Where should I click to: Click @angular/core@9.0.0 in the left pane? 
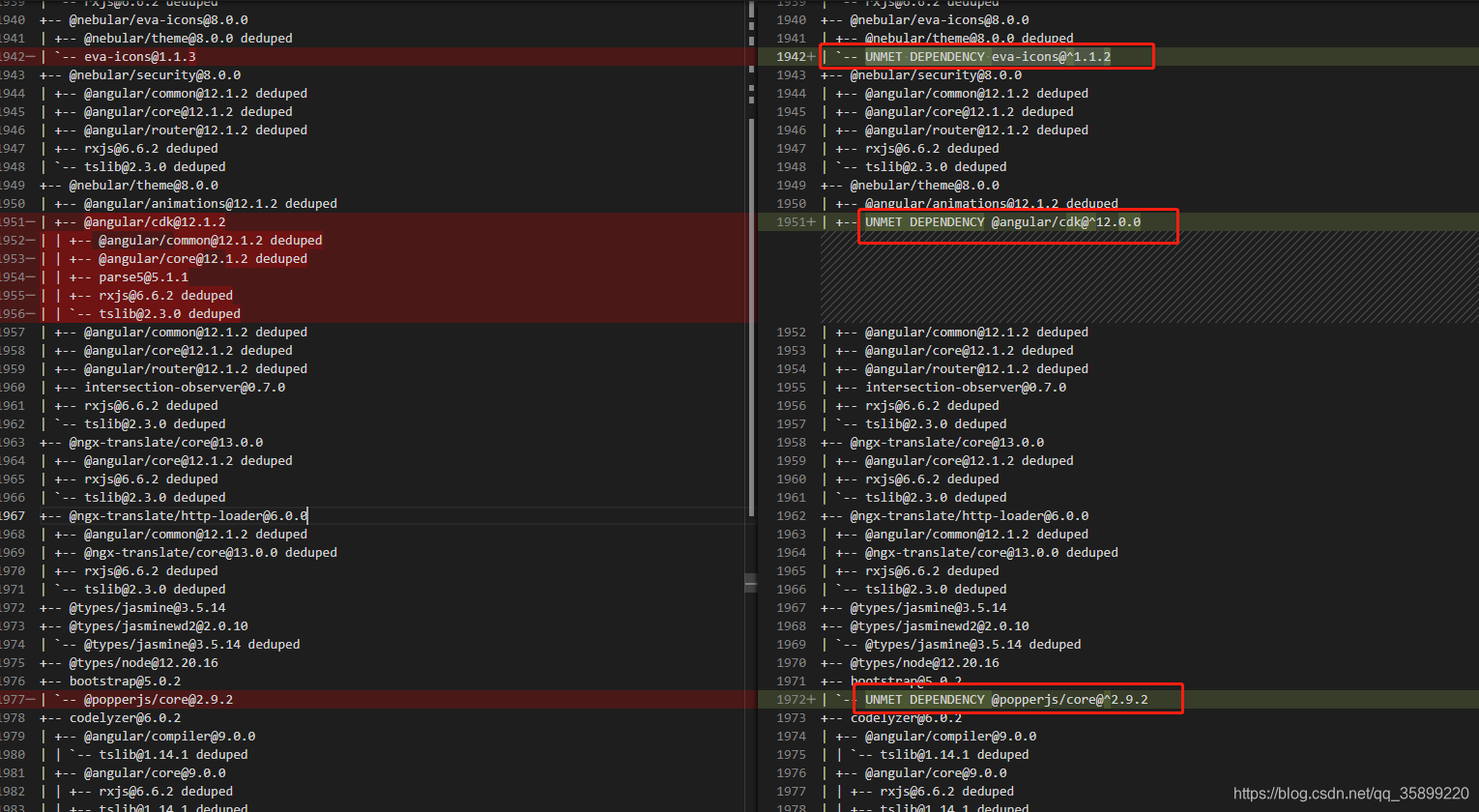(x=155, y=773)
